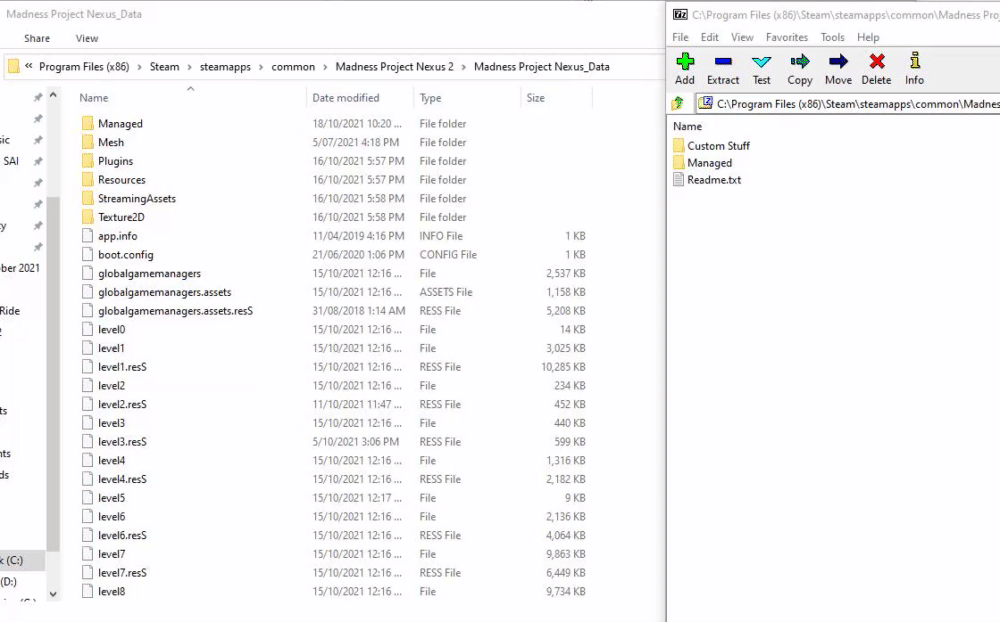This screenshot has width=1000, height=622.
Task: Select the (D:) drive in navigation pane
Action: point(8,582)
